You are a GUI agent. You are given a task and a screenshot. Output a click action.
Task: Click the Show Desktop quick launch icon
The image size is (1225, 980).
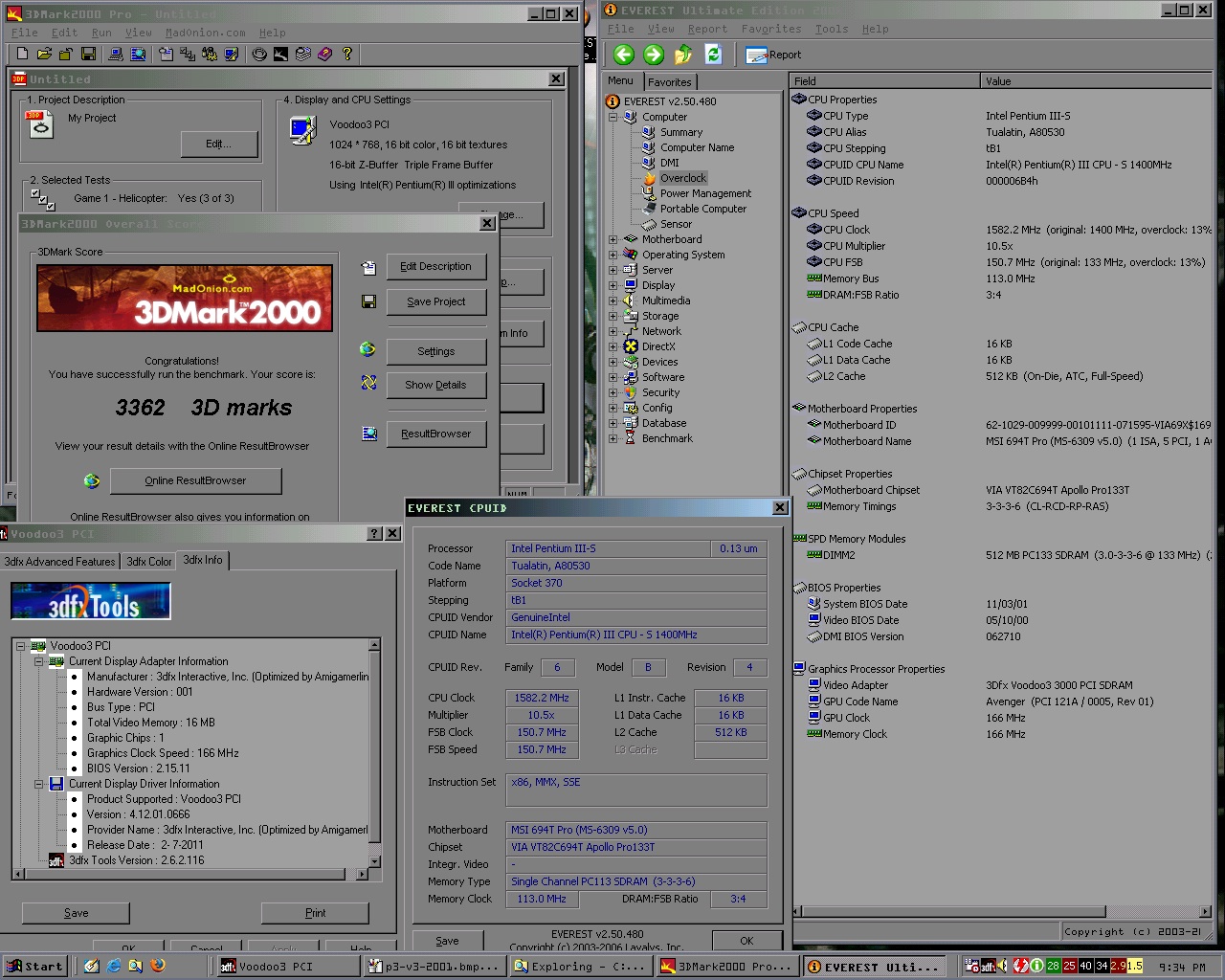coord(91,967)
